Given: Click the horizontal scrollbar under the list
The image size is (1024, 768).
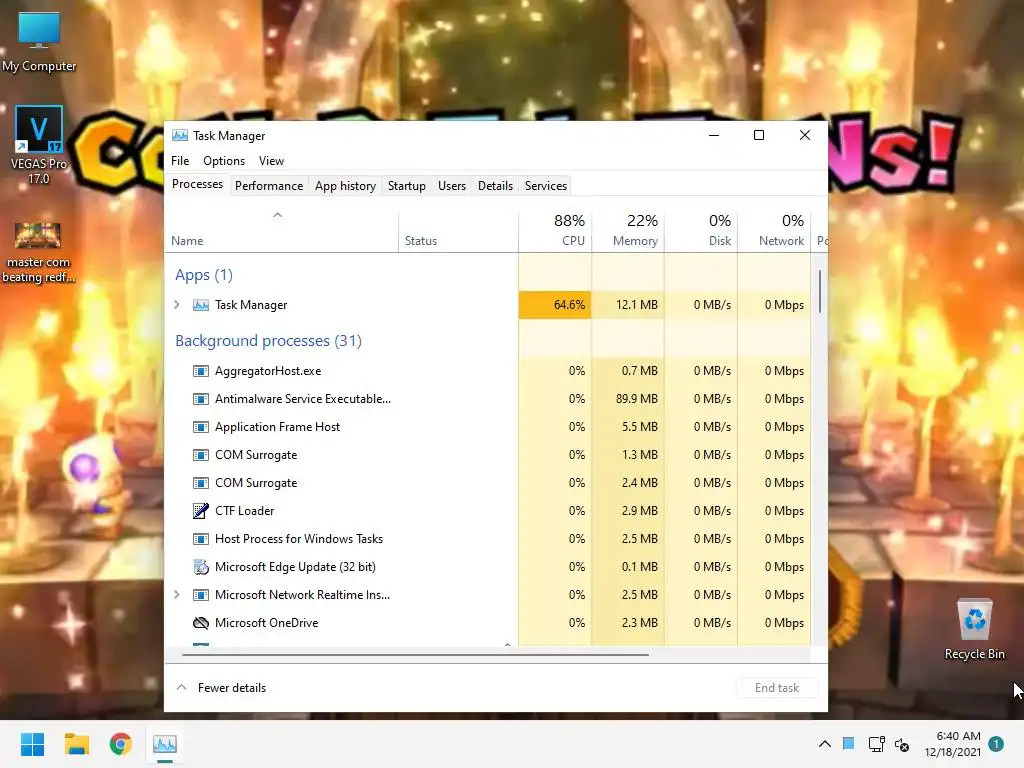Looking at the screenshot, I should click(x=415, y=654).
